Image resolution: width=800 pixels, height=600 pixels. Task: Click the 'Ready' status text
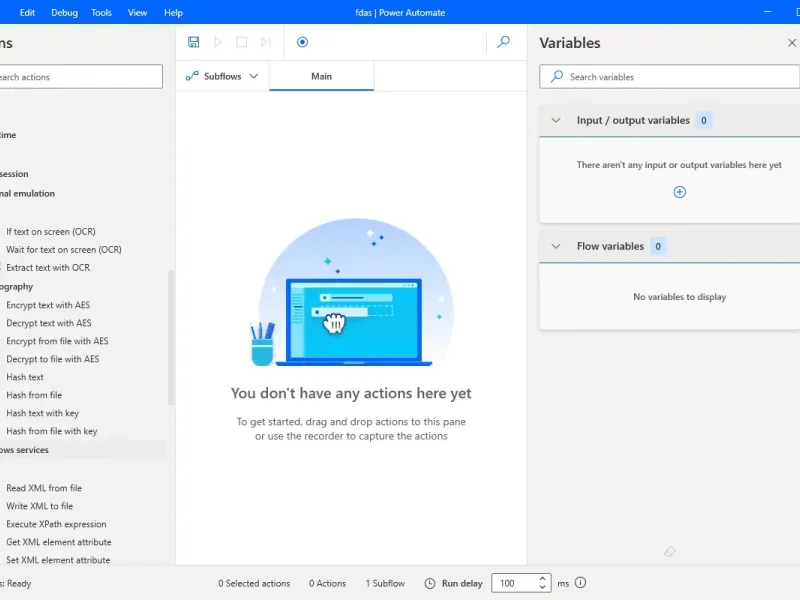[19, 583]
